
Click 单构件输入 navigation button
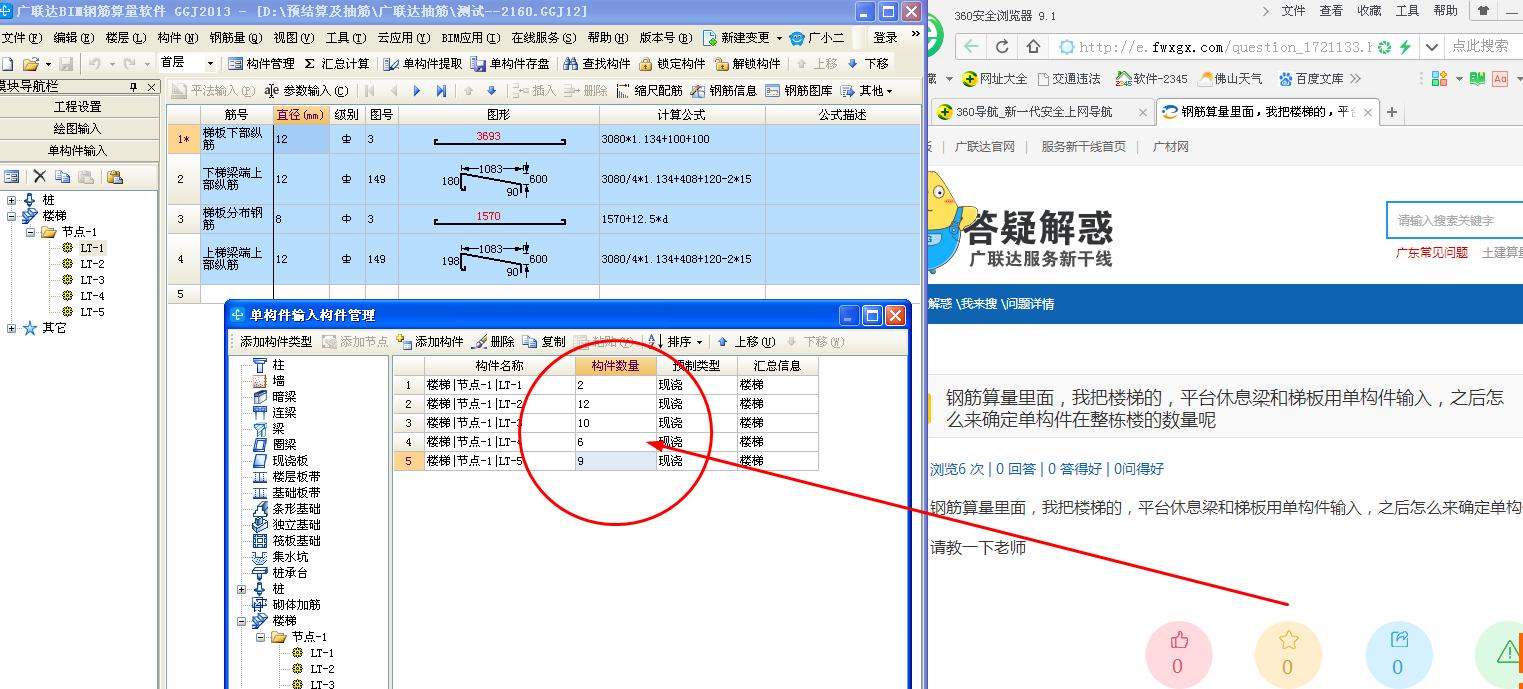coord(78,151)
